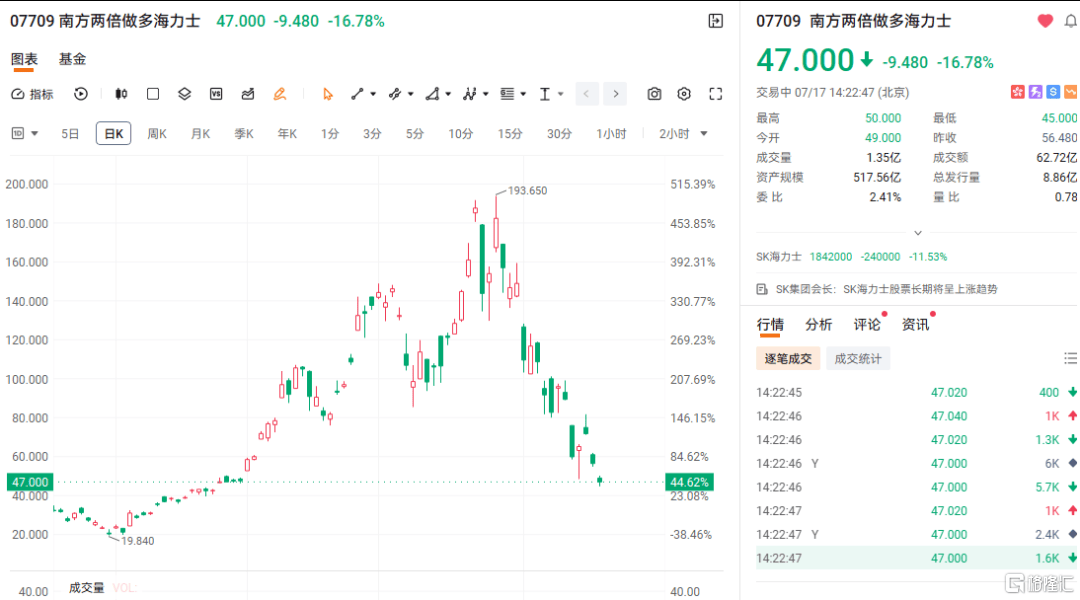Screen dimensions: 1080x600
Task: Switch to the 评论 tab
Action: point(867,324)
